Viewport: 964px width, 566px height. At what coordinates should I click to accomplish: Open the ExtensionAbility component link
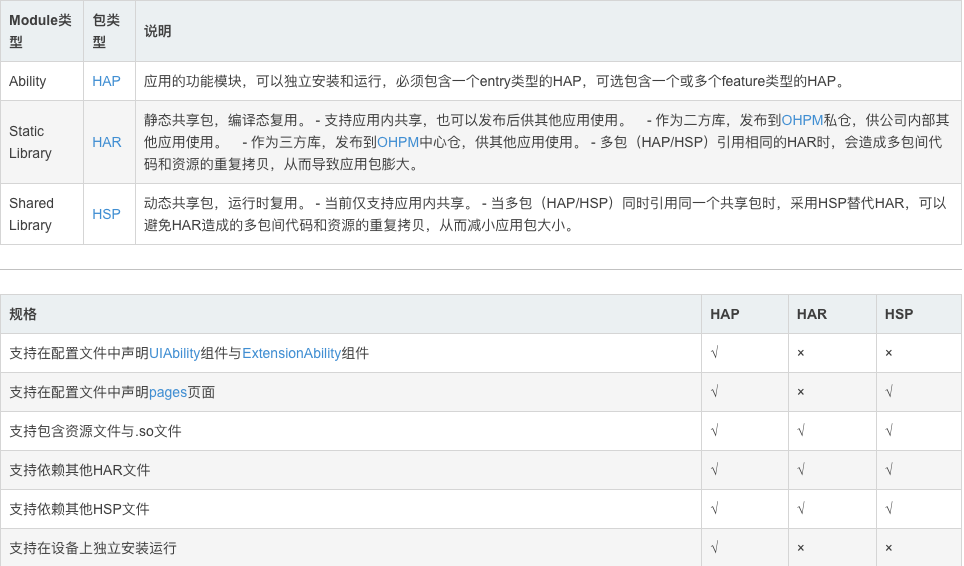291,353
